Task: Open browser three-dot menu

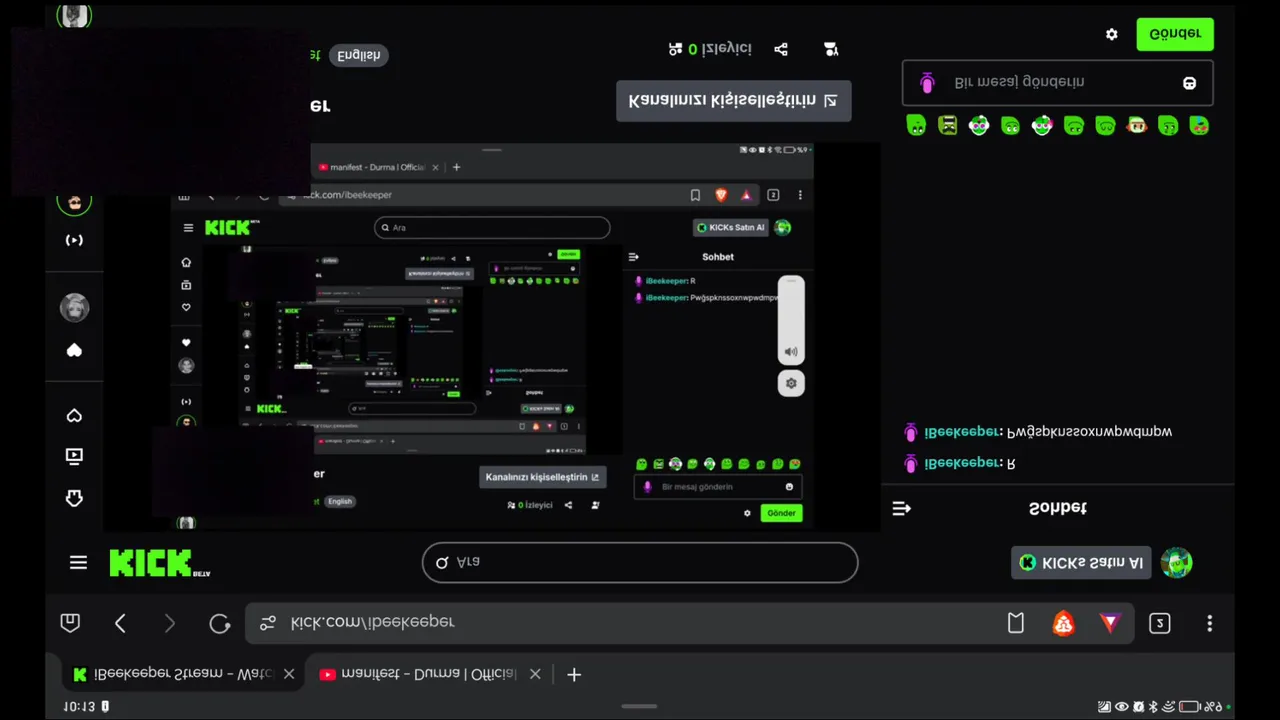Action: 1209,623
